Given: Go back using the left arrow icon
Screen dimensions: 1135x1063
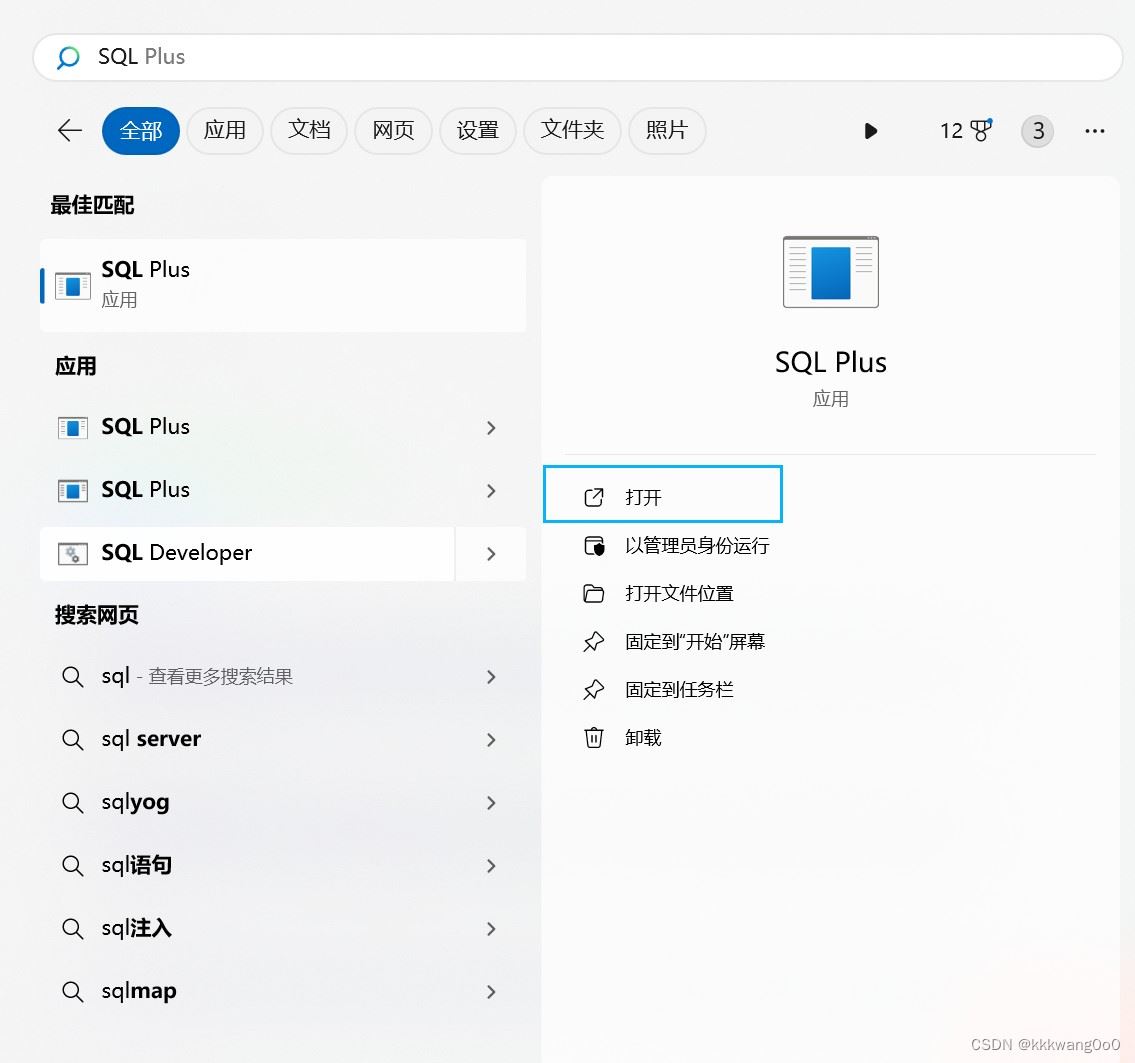Looking at the screenshot, I should 70,131.
